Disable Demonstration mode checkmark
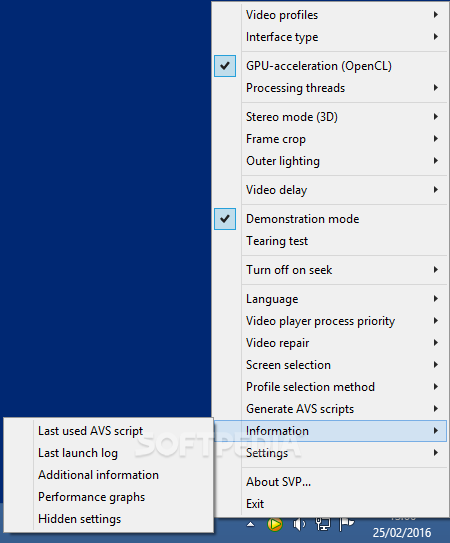 (x=225, y=219)
